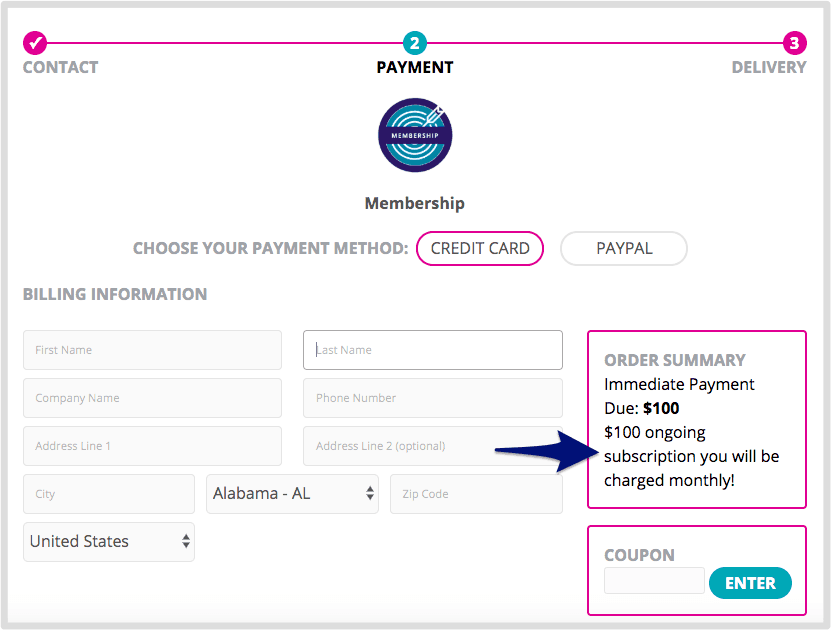Click the coupon Enter button

click(750, 582)
